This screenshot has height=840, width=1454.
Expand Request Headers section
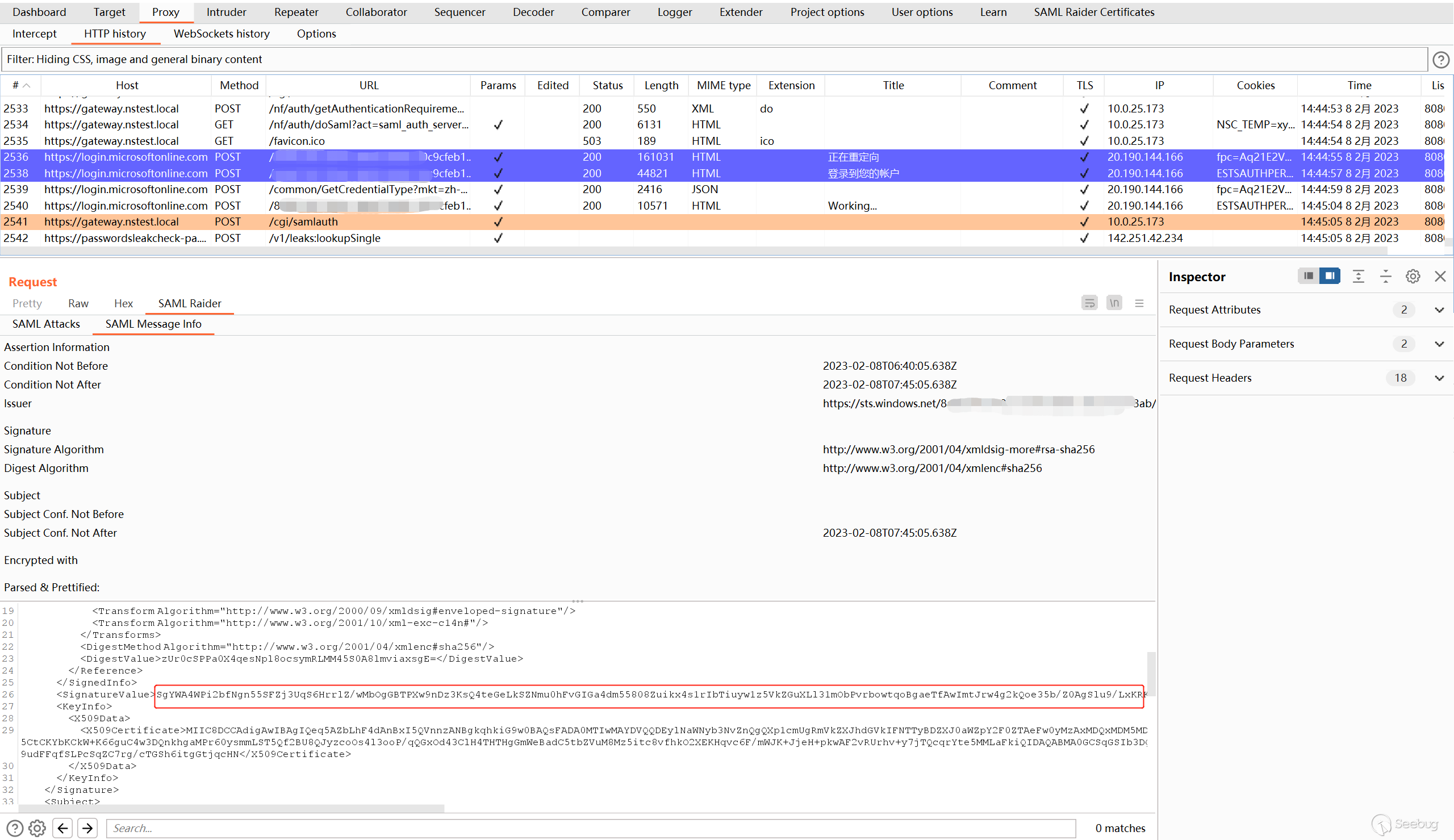[1439, 378]
